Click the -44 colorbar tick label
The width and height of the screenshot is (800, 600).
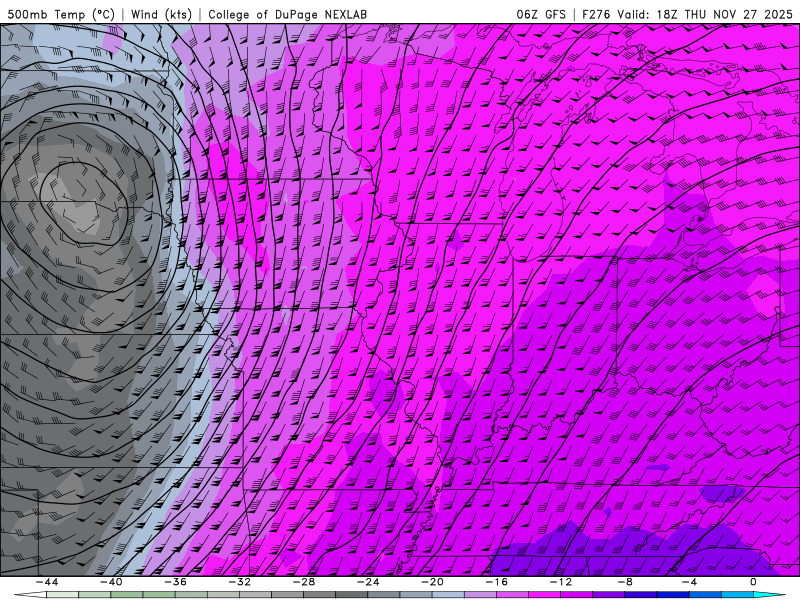click(47, 582)
